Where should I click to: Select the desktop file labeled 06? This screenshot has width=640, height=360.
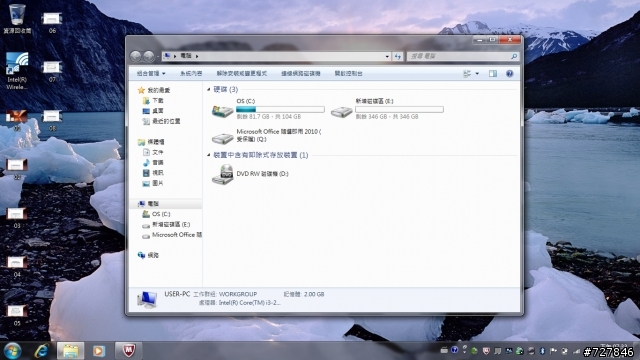point(52,22)
